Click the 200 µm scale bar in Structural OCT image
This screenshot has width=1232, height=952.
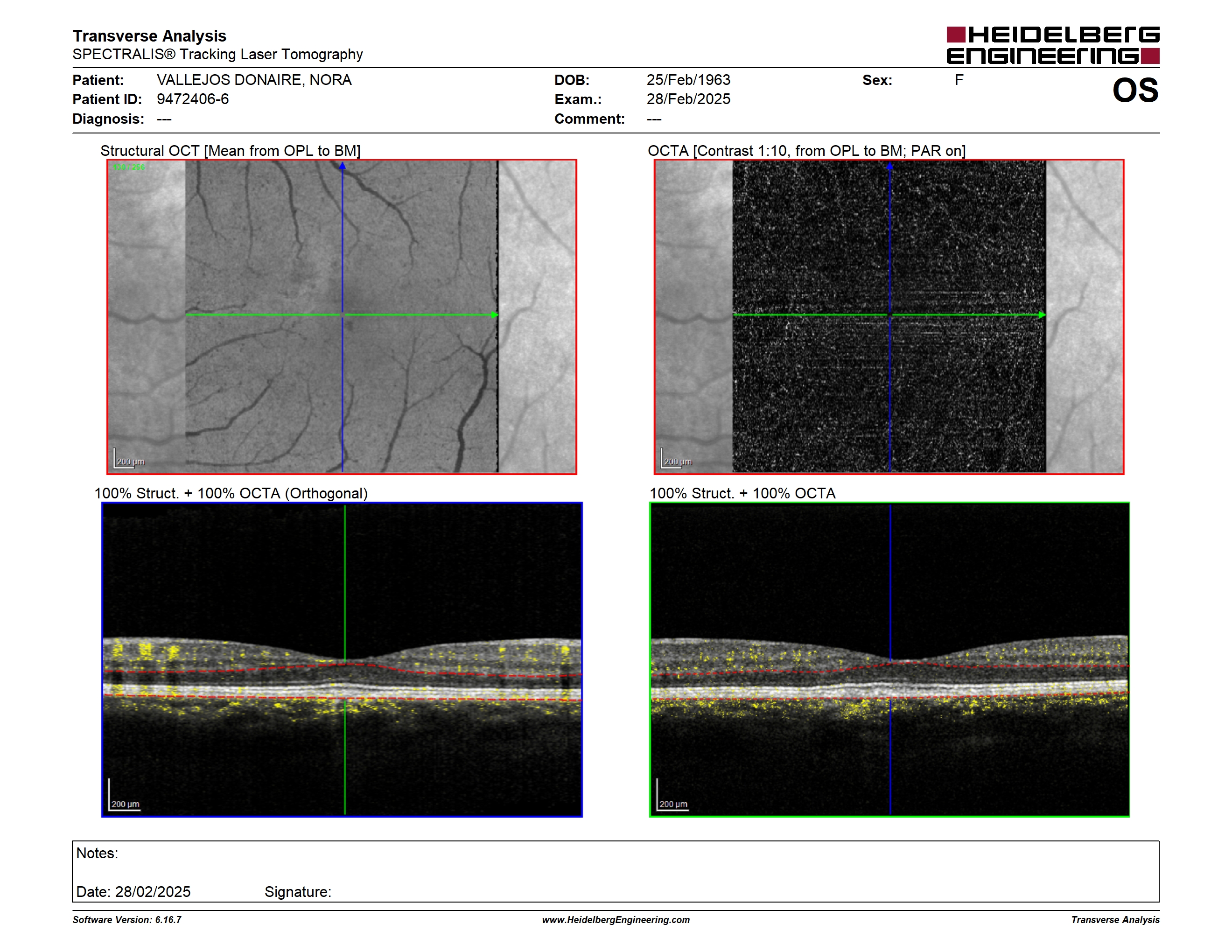point(129,459)
